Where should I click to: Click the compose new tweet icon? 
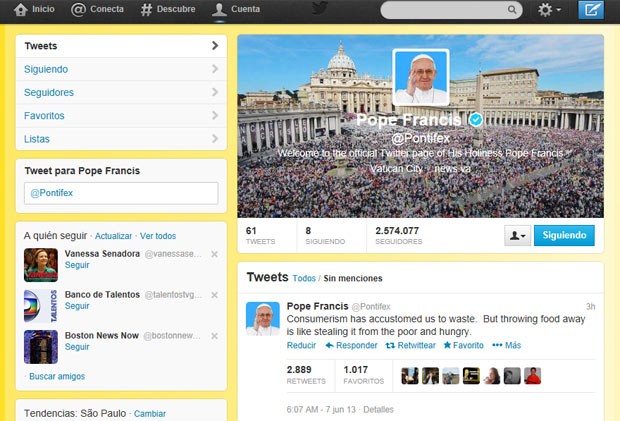592,10
